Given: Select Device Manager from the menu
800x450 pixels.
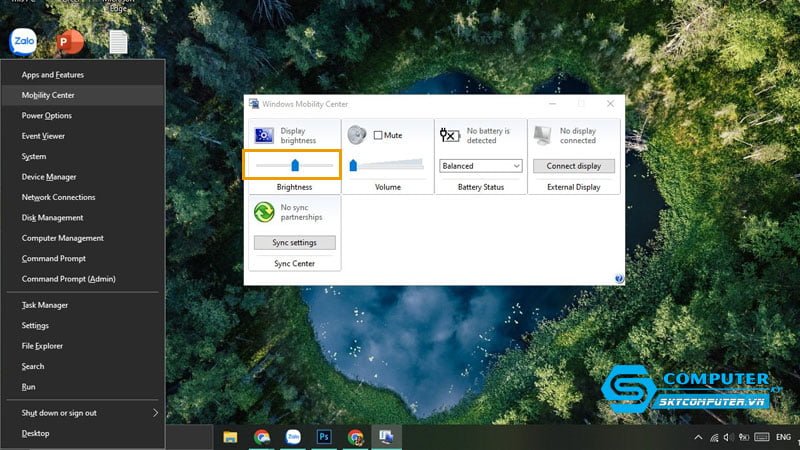Looking at the screenshot, I should pyautogui.click(x=49, y=177).
